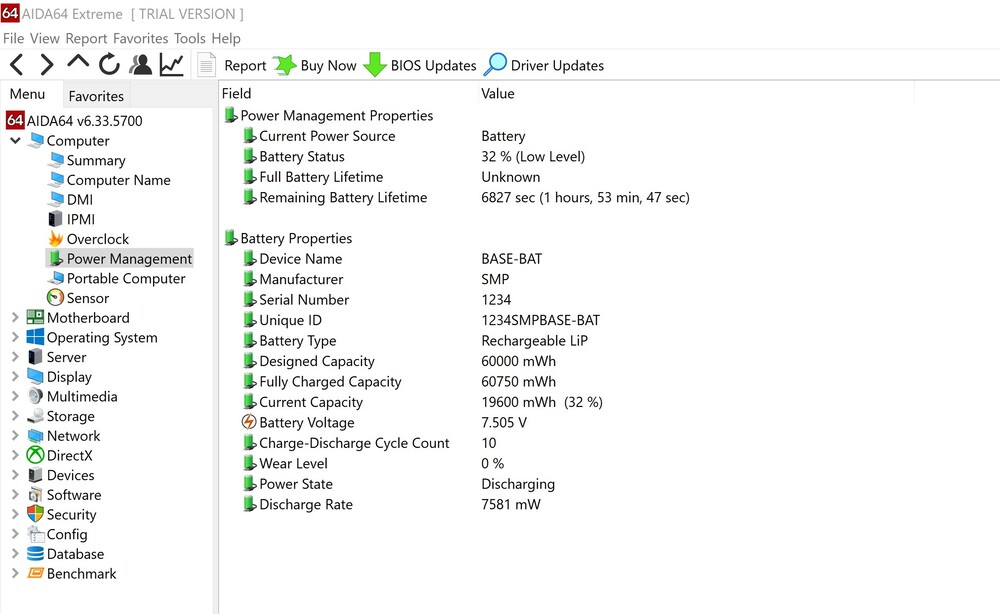Select the Battery Voltage row

click(306, 423)
